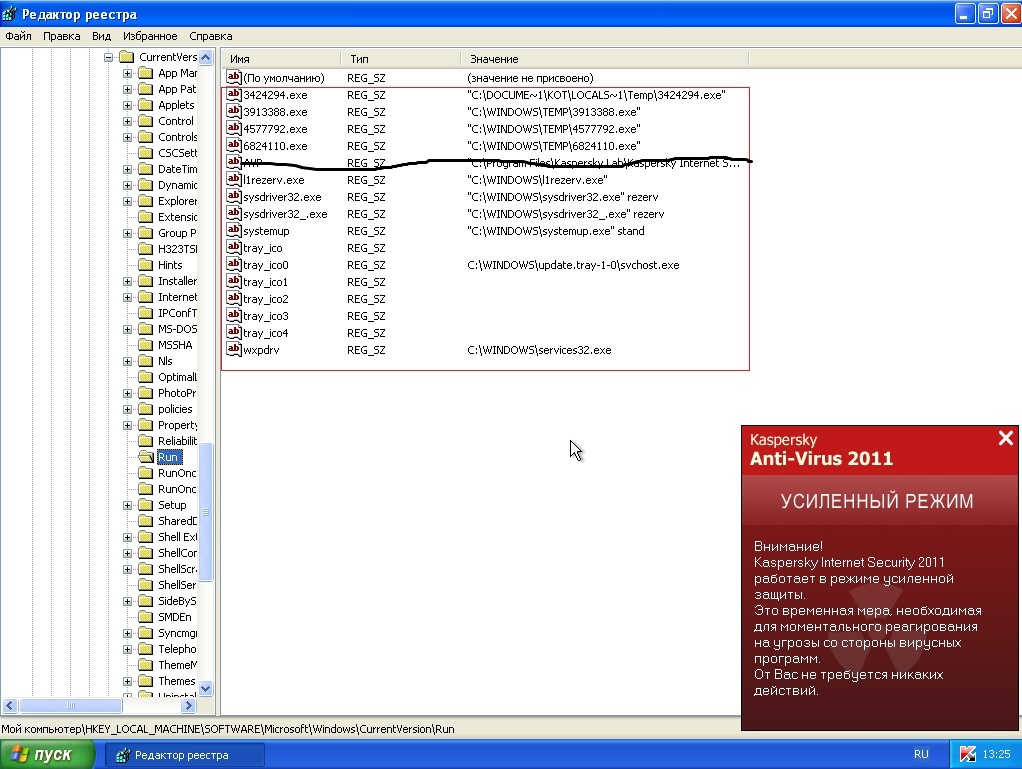
Task: Open the Избранное menu
Action: pos(150,36)
